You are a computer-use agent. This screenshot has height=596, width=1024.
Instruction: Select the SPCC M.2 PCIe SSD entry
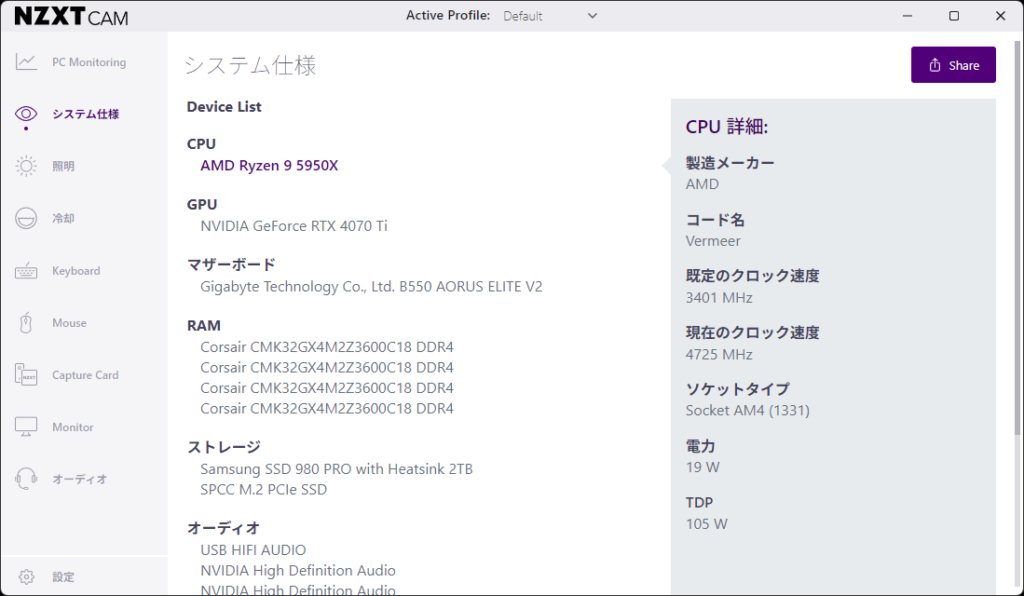point(263,489)
